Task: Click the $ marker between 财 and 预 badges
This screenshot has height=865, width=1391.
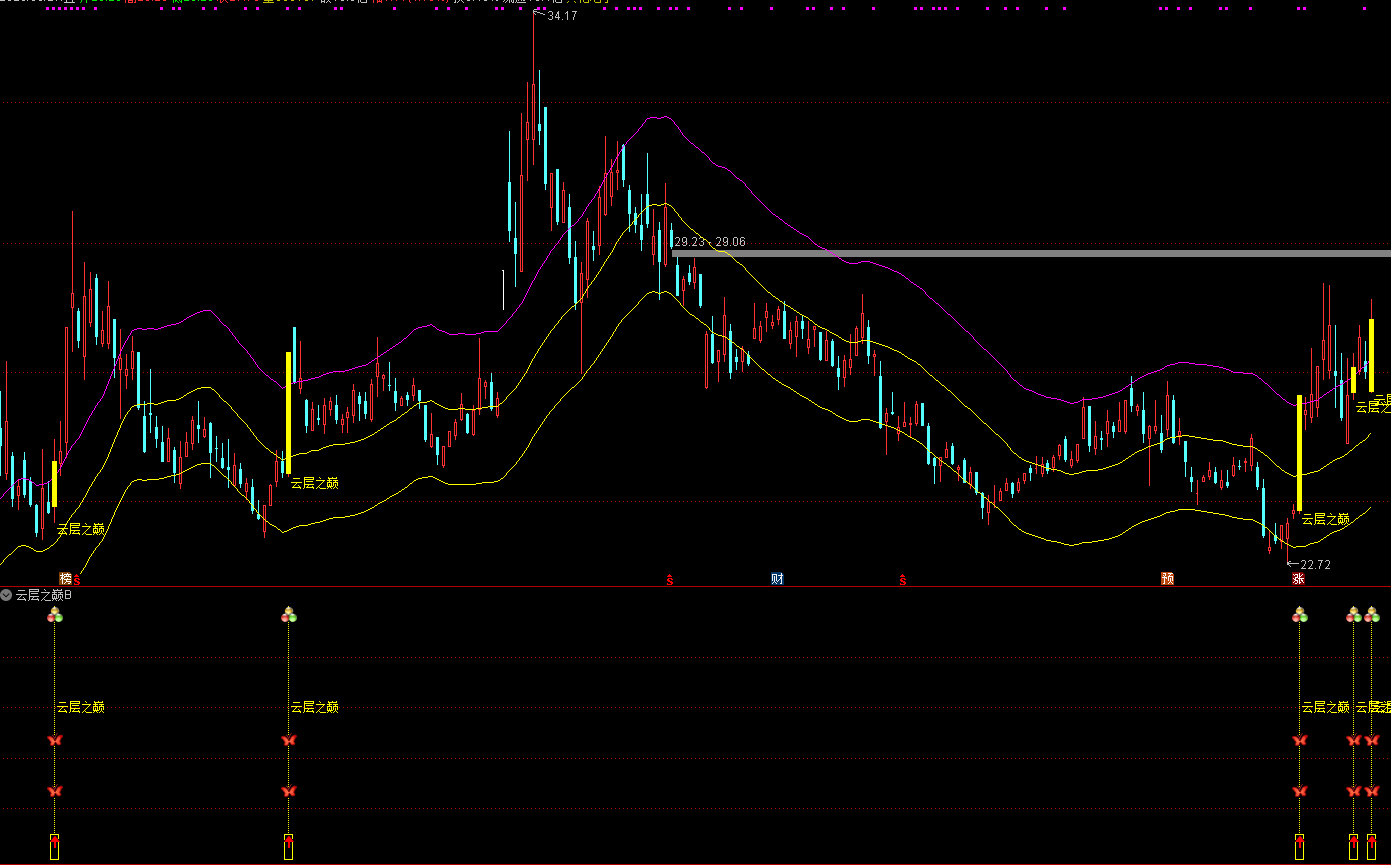Action: tap(902, 579)
